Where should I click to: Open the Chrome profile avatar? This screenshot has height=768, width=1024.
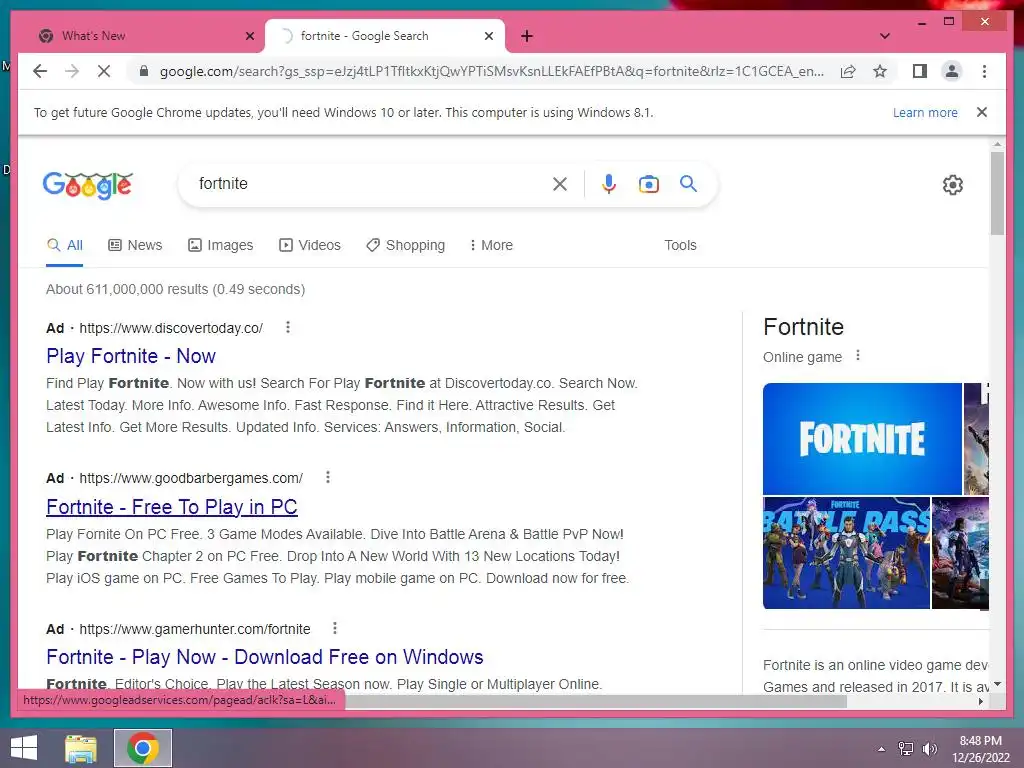coord(952,71)
